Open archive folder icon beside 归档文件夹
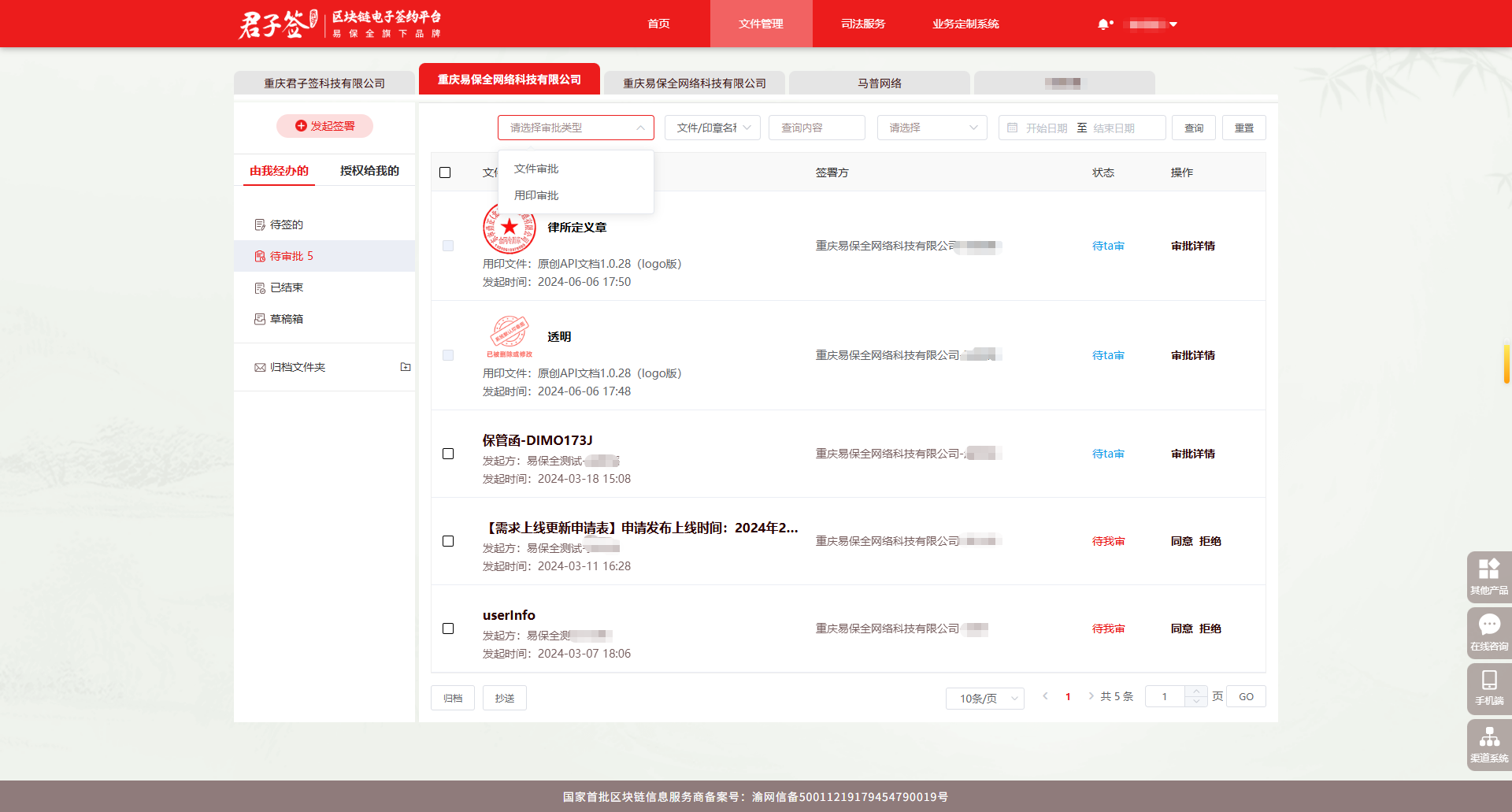The height and width of the screenshot is (812, 1512). coord(406,367)
